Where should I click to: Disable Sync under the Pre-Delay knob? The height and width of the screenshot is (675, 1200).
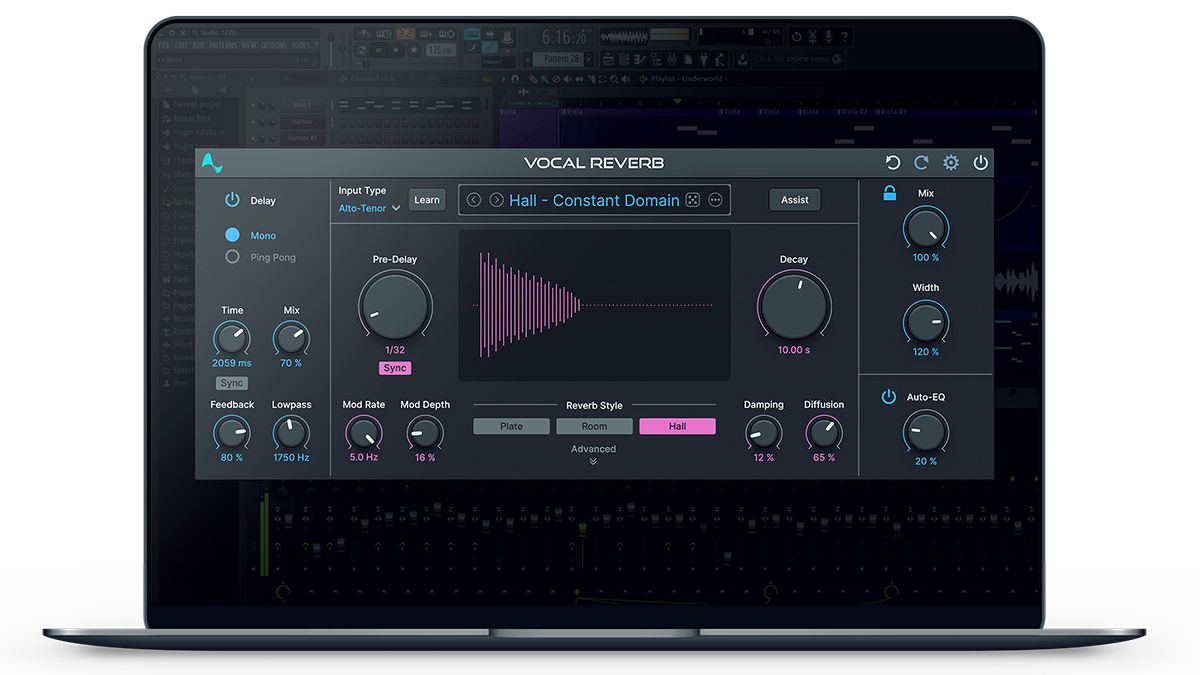pos(394,368)
